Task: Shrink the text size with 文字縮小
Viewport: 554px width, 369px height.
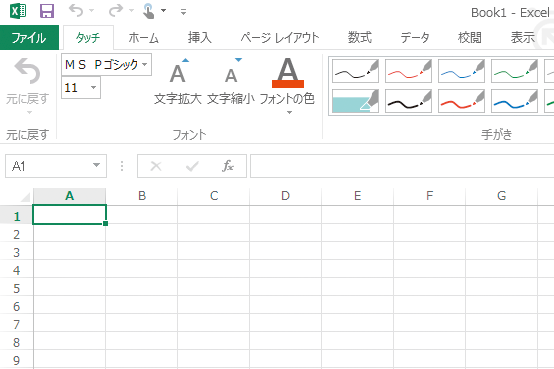Action: 231,81
